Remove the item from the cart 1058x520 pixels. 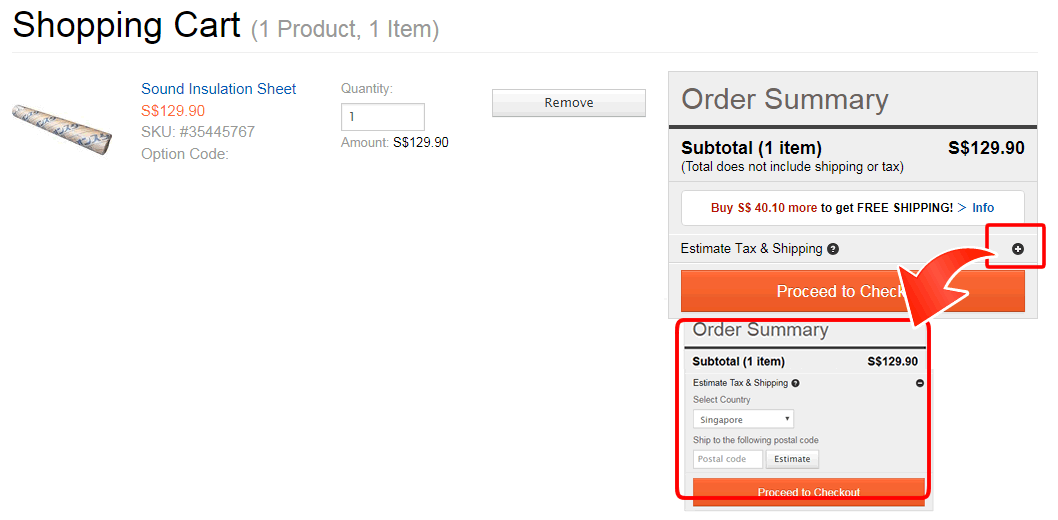(568, 103)
